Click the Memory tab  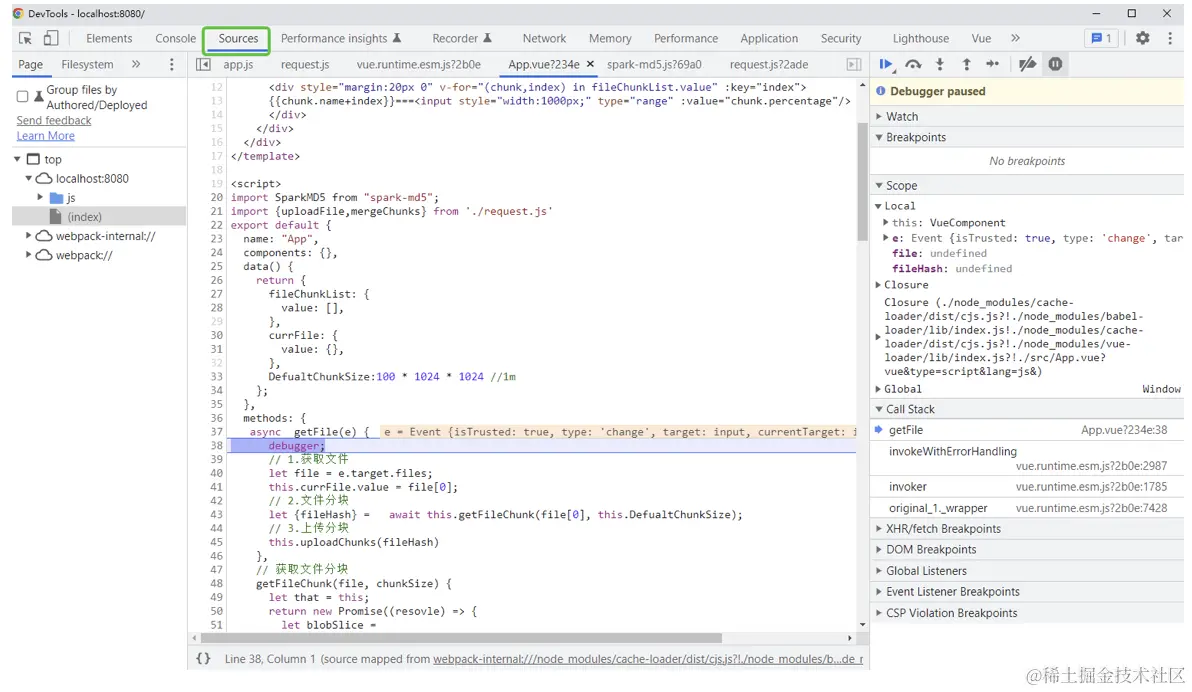[610, 38]
